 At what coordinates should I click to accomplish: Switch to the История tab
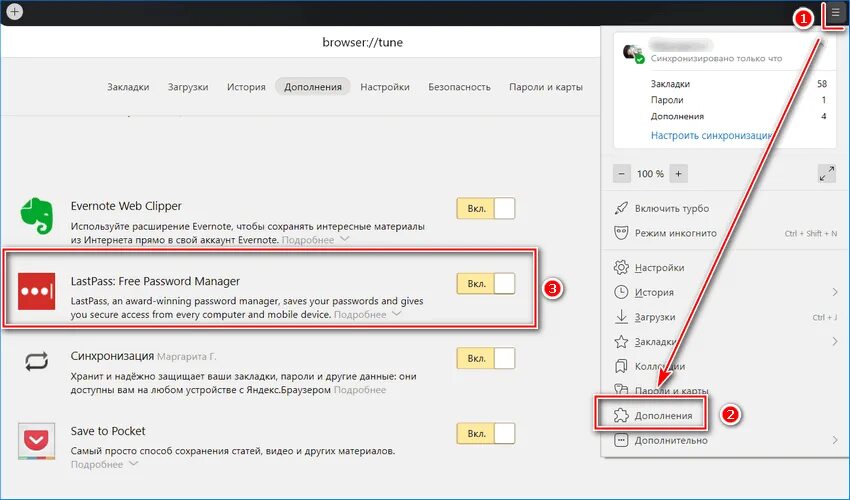click(246, 87)
